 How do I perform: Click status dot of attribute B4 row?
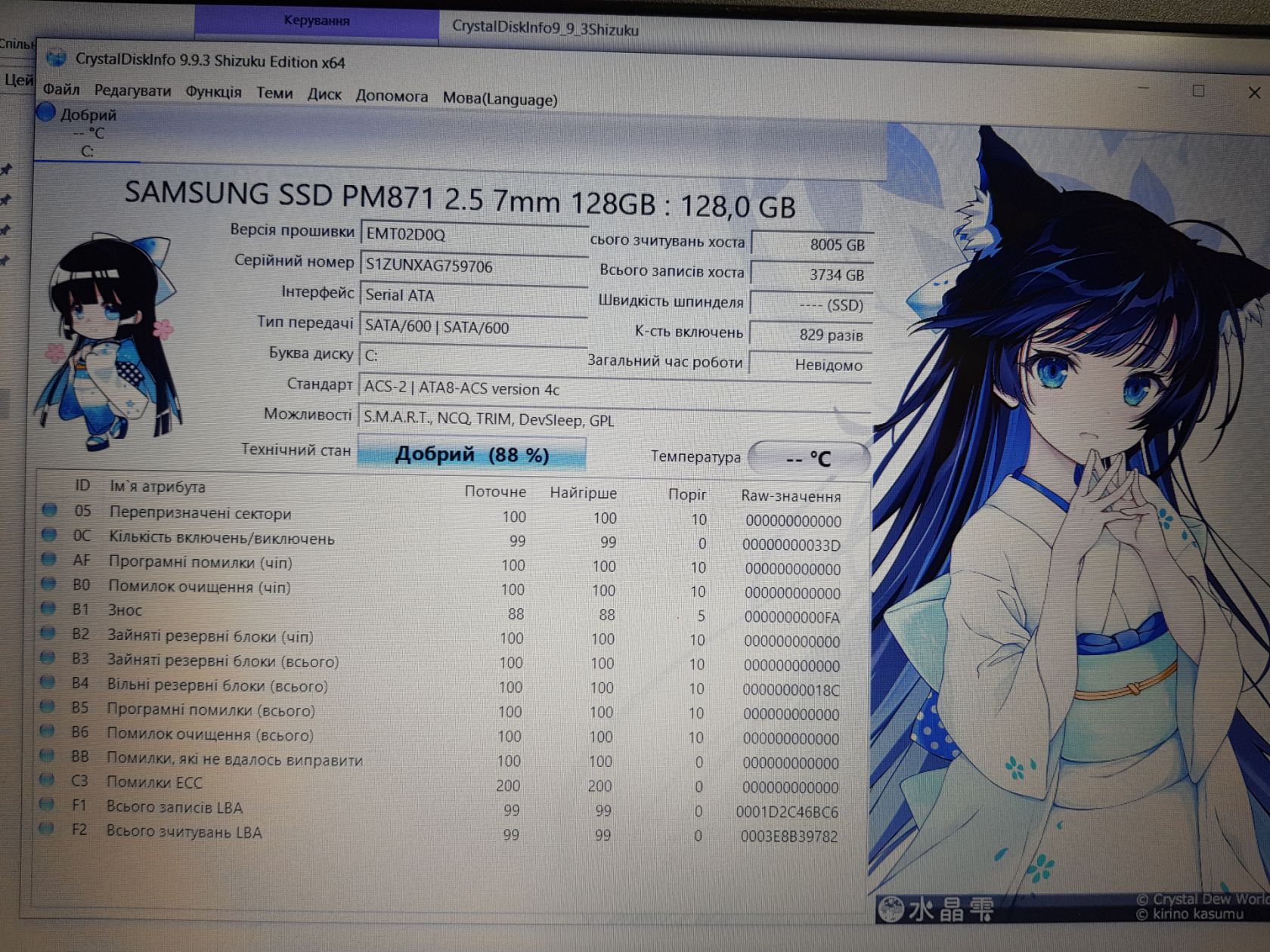48,682
